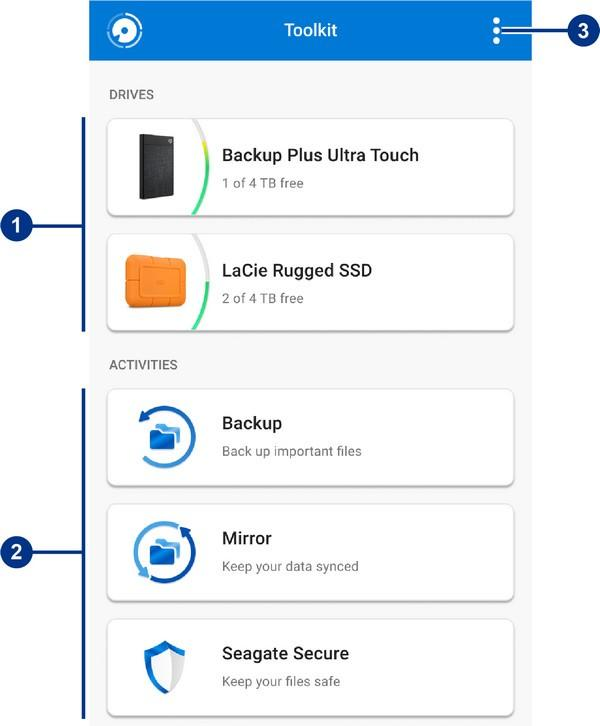Click "Keep your data synced" description
The image size is (600, 726).
coord(289,566)
